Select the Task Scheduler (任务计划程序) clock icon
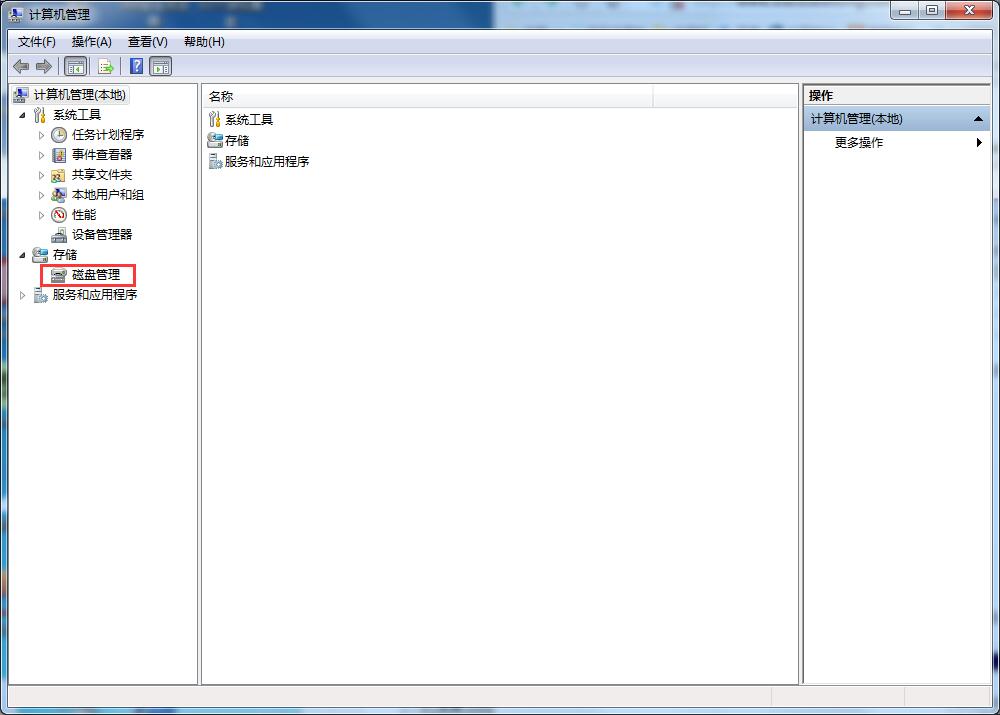This screenshot has width=1000, height=715. point(58,134)
